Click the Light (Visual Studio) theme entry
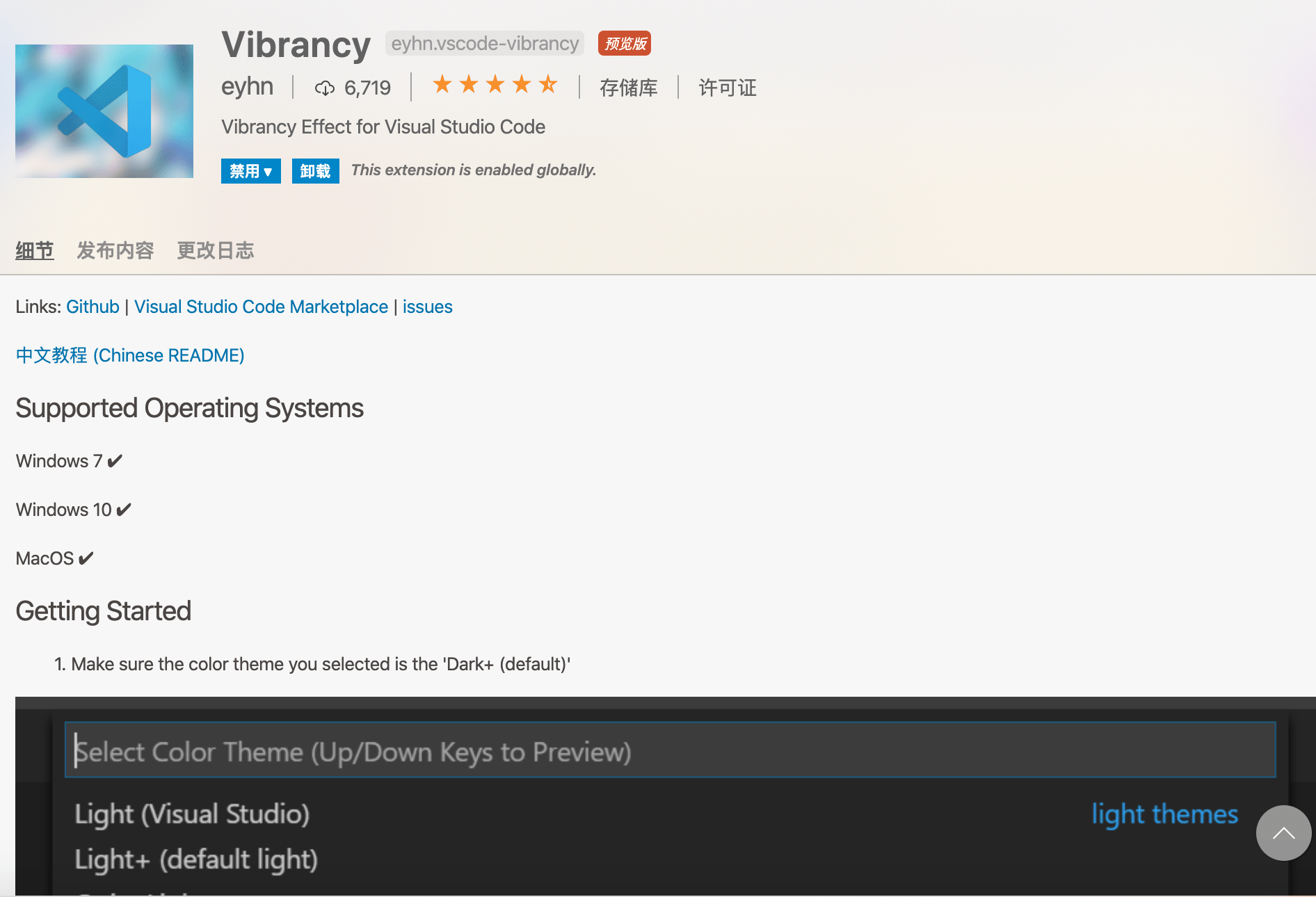1316x897 pixels. click(192, 814)
